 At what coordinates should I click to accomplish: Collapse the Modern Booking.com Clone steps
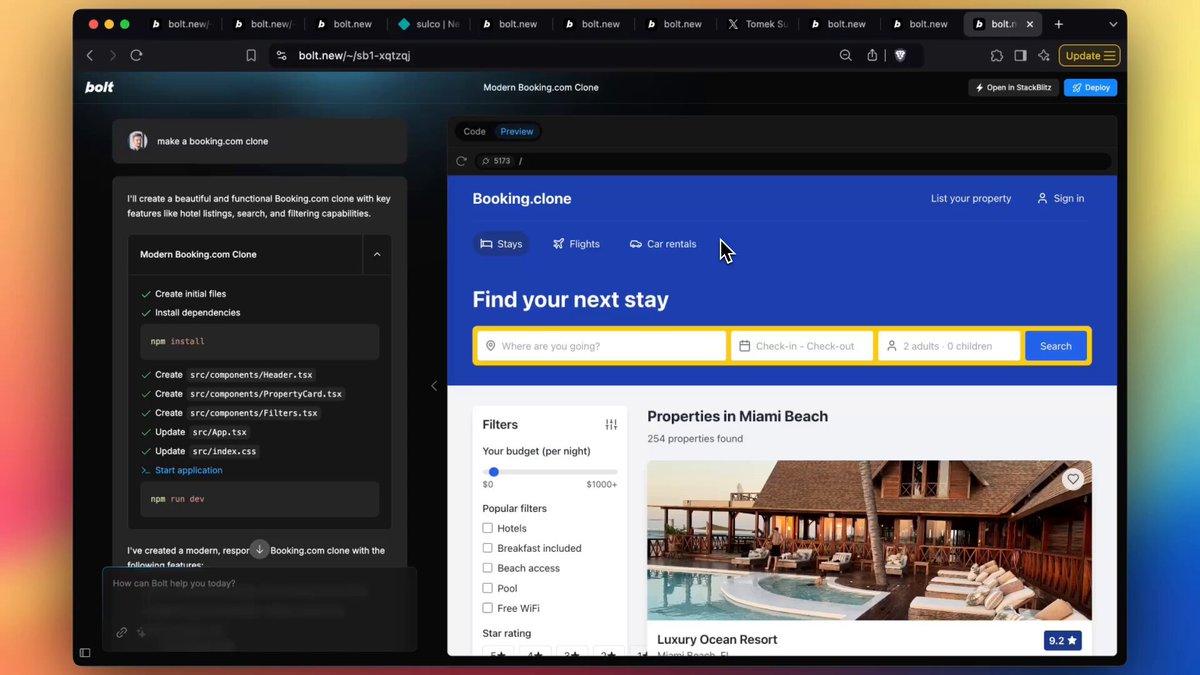click(377, 254)
